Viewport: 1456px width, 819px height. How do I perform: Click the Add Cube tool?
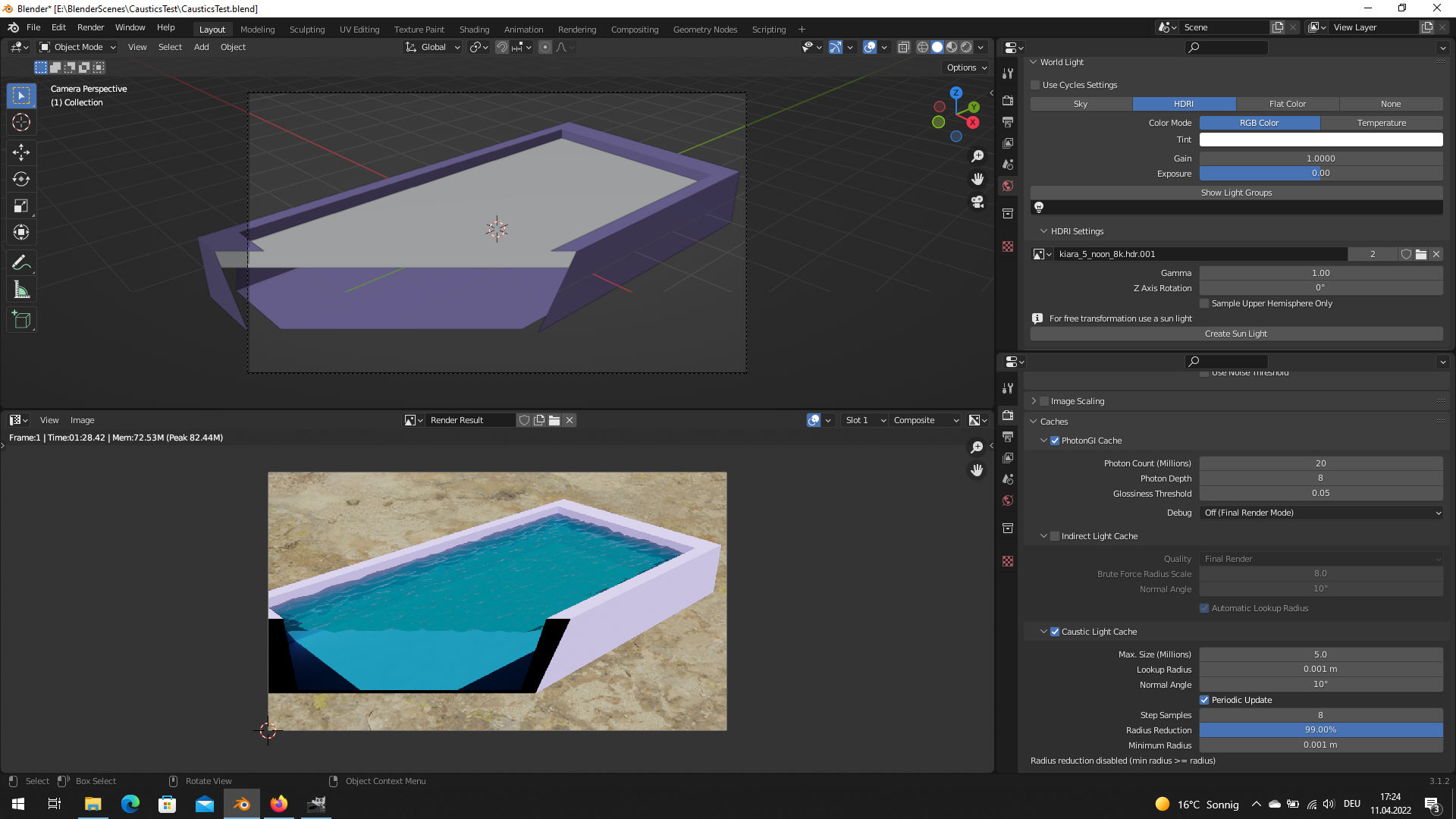[x=21, y=320]
